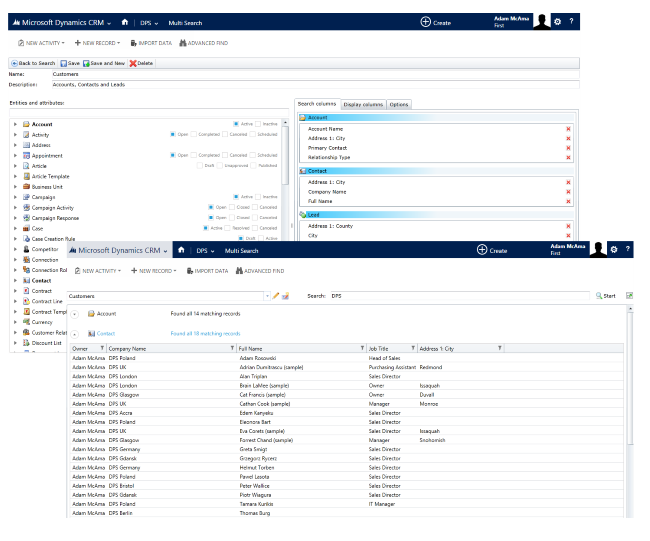Open New Activity menu in top window
Viewport: 650px width, 541px height.
[x=41, y=43]
